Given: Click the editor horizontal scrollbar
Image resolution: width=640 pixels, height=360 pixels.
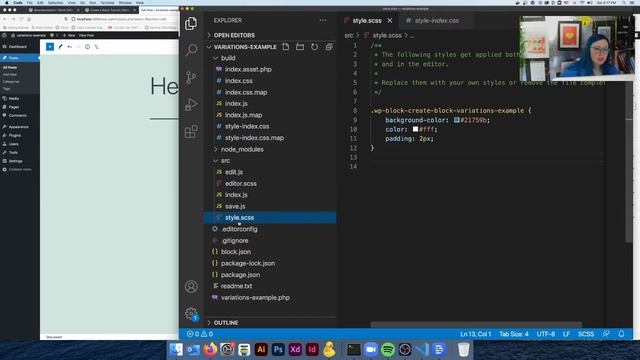Looking at the screenshot, I should tap(476, 324).
